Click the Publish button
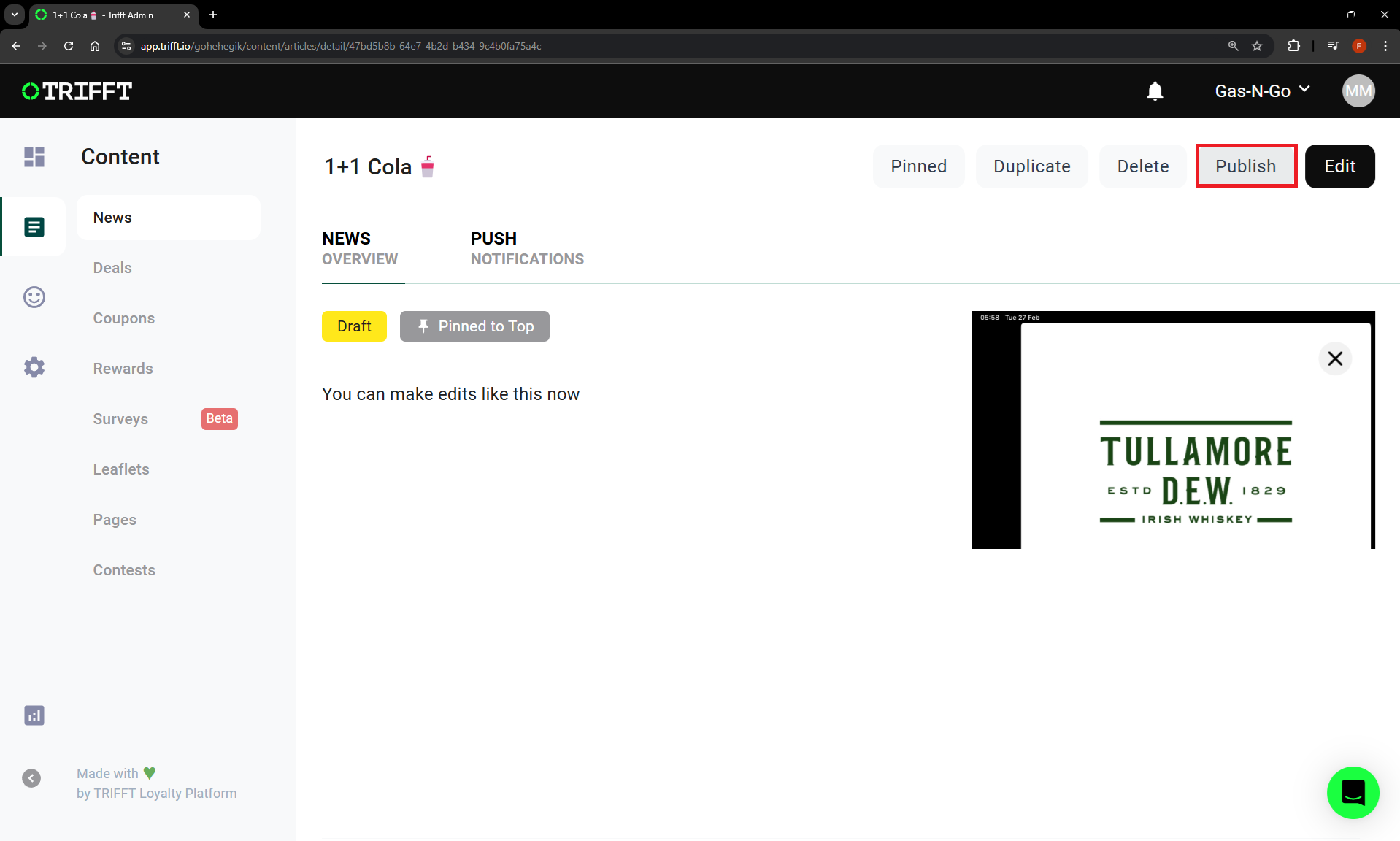 (1245, 166)
